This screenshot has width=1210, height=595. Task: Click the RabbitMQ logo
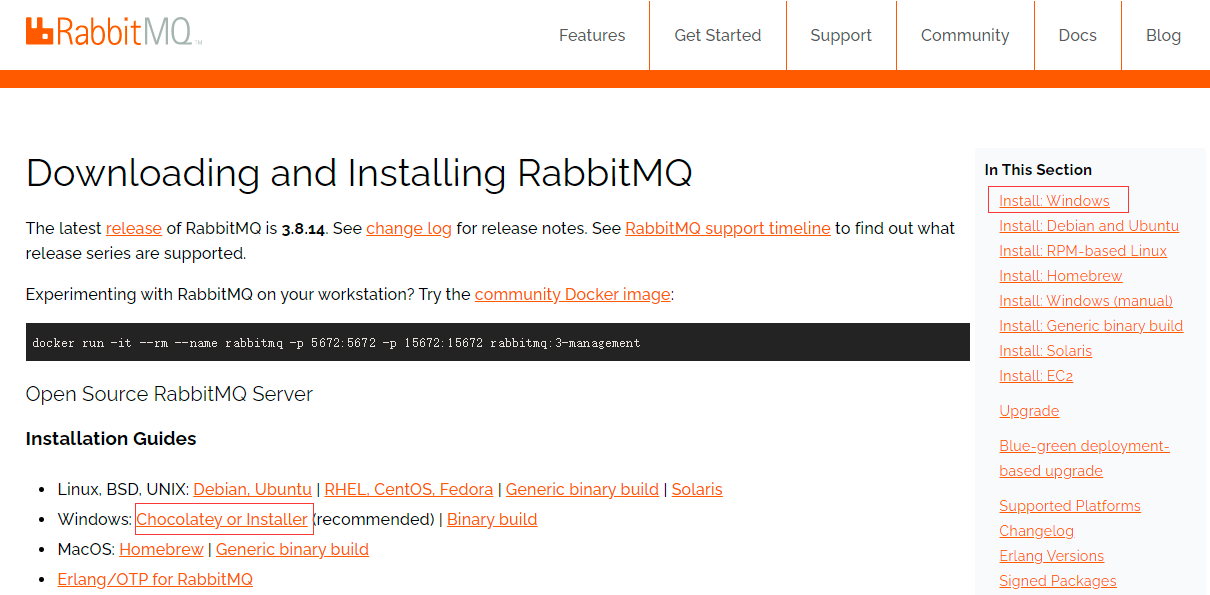113,31
